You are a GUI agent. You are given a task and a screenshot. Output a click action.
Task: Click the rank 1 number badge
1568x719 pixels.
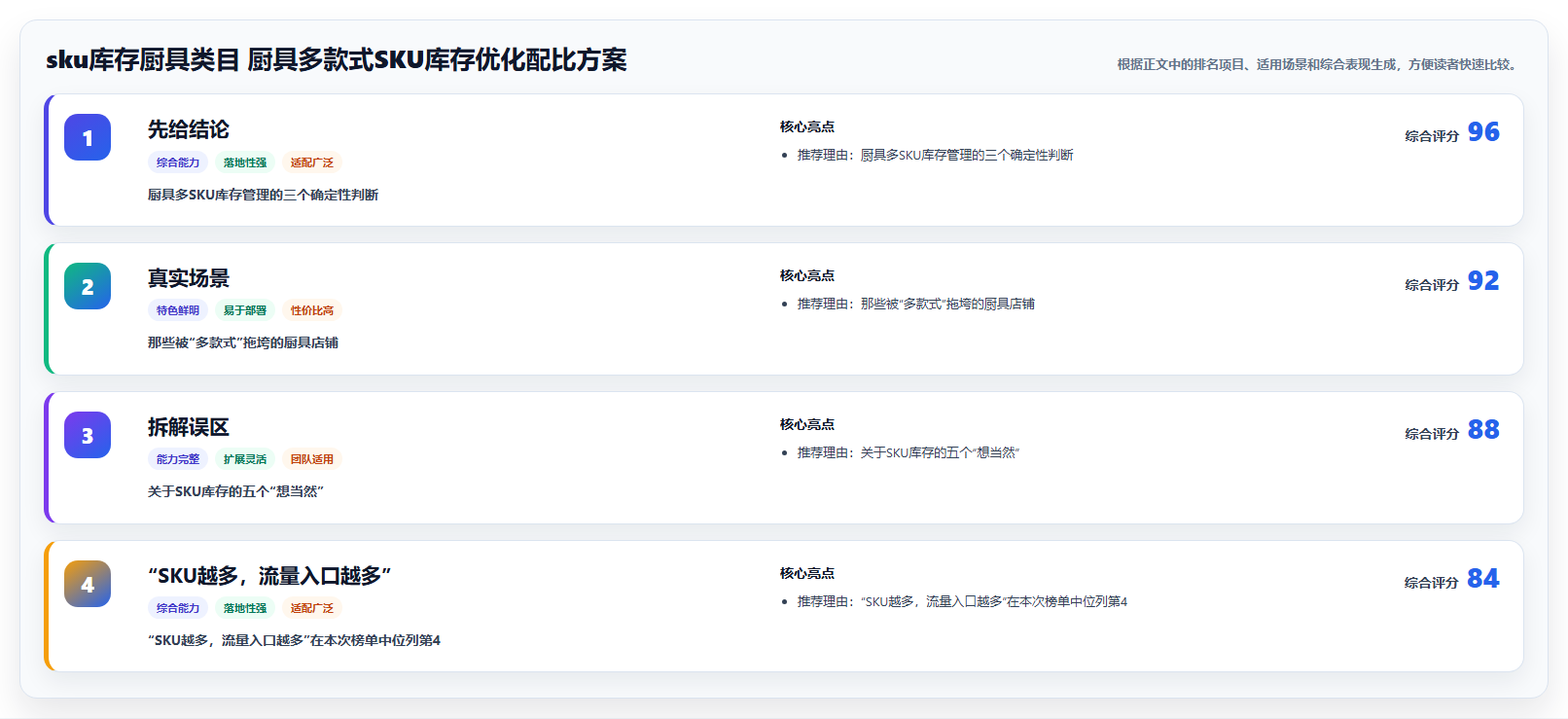(x=88, y=137)
